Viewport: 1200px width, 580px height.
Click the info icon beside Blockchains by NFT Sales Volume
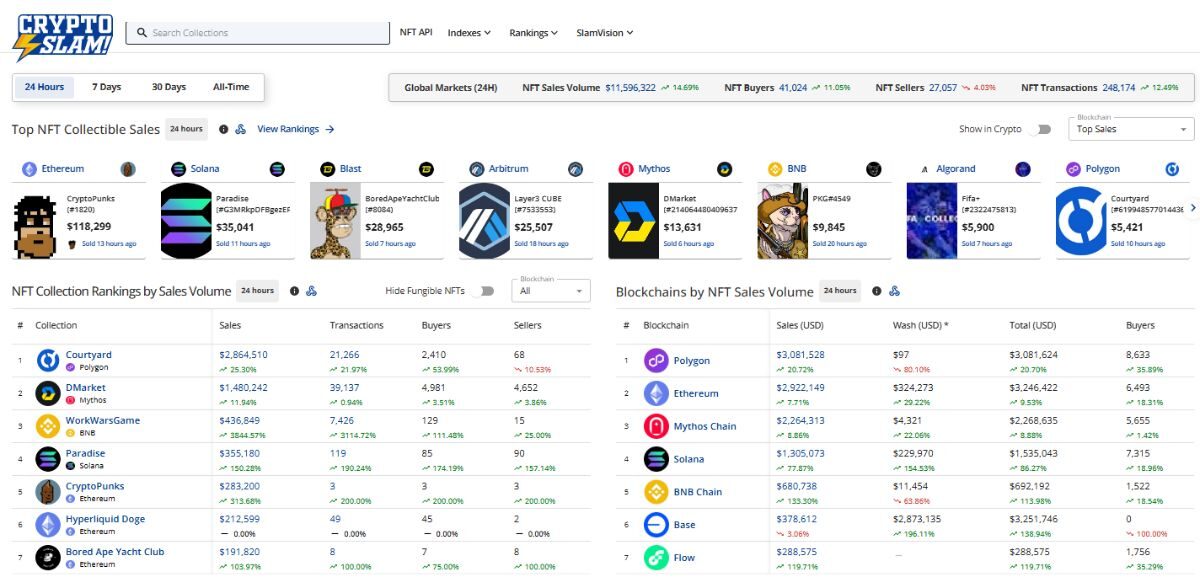(877, 291)
